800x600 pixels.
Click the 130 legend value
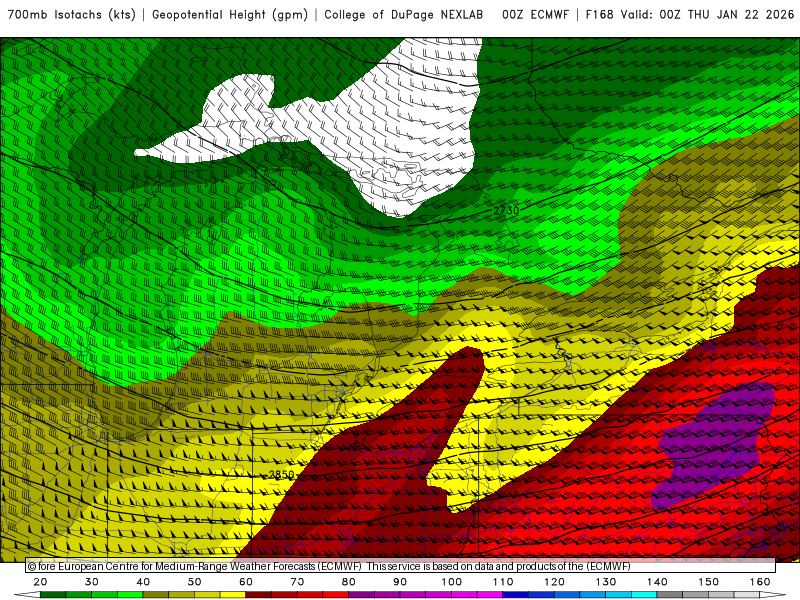coord(606,582)
